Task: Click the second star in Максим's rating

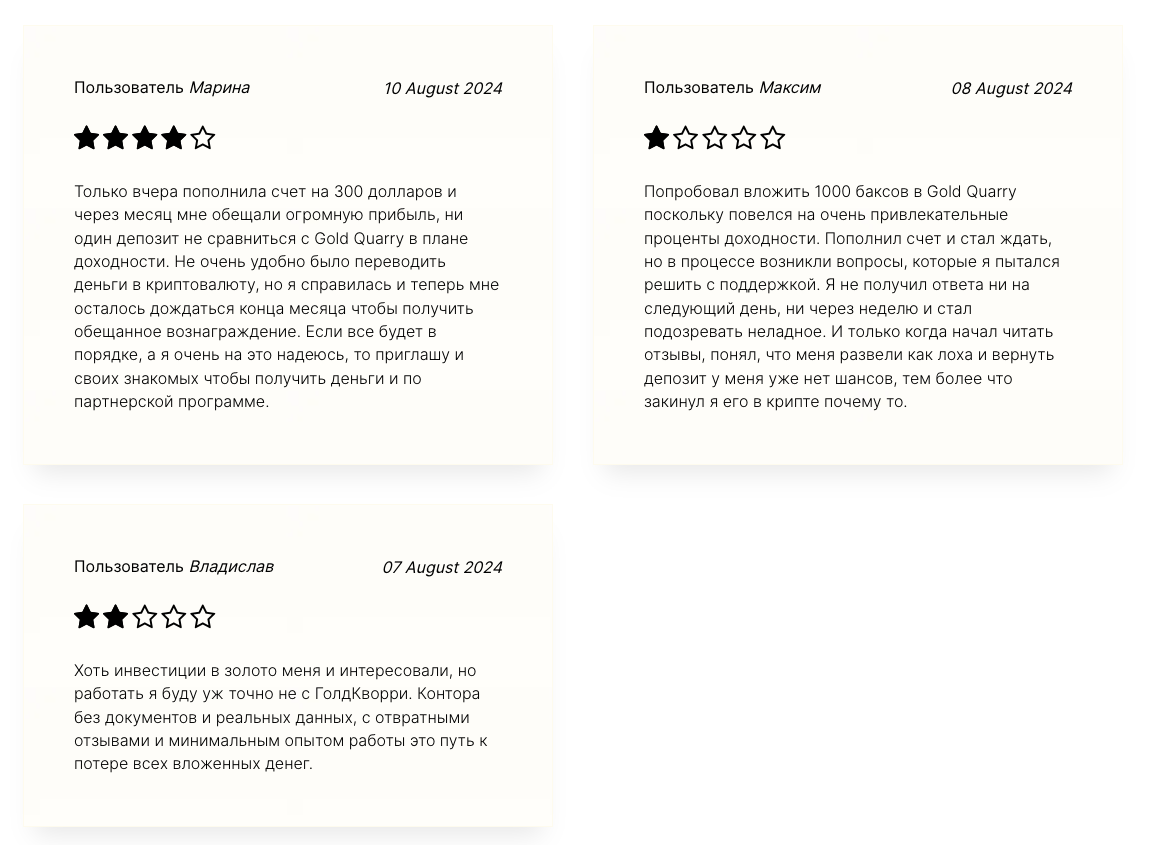Action: 685,138
